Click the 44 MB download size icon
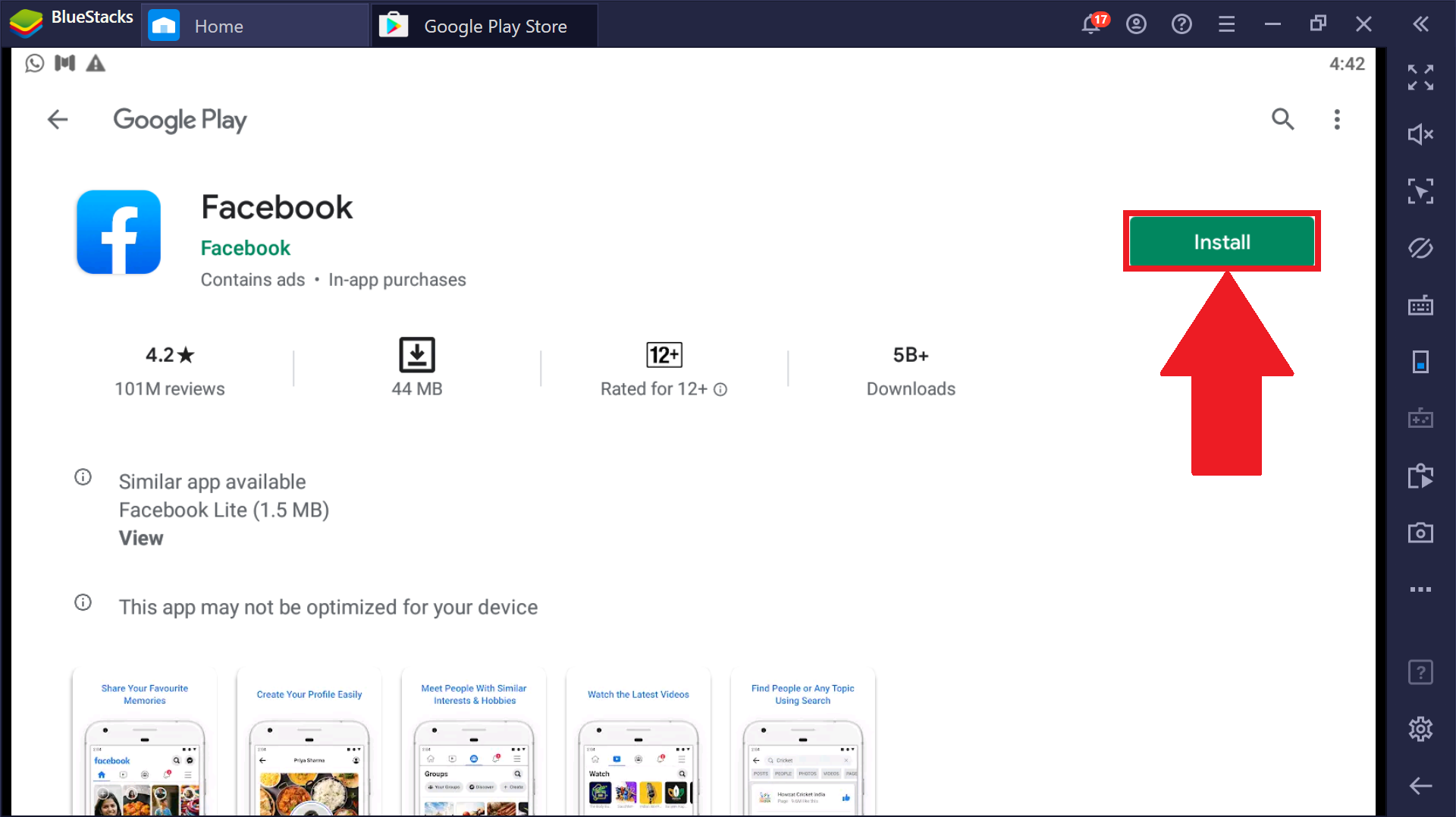The width and height of the screenshot is (1456, 817). 417,354
